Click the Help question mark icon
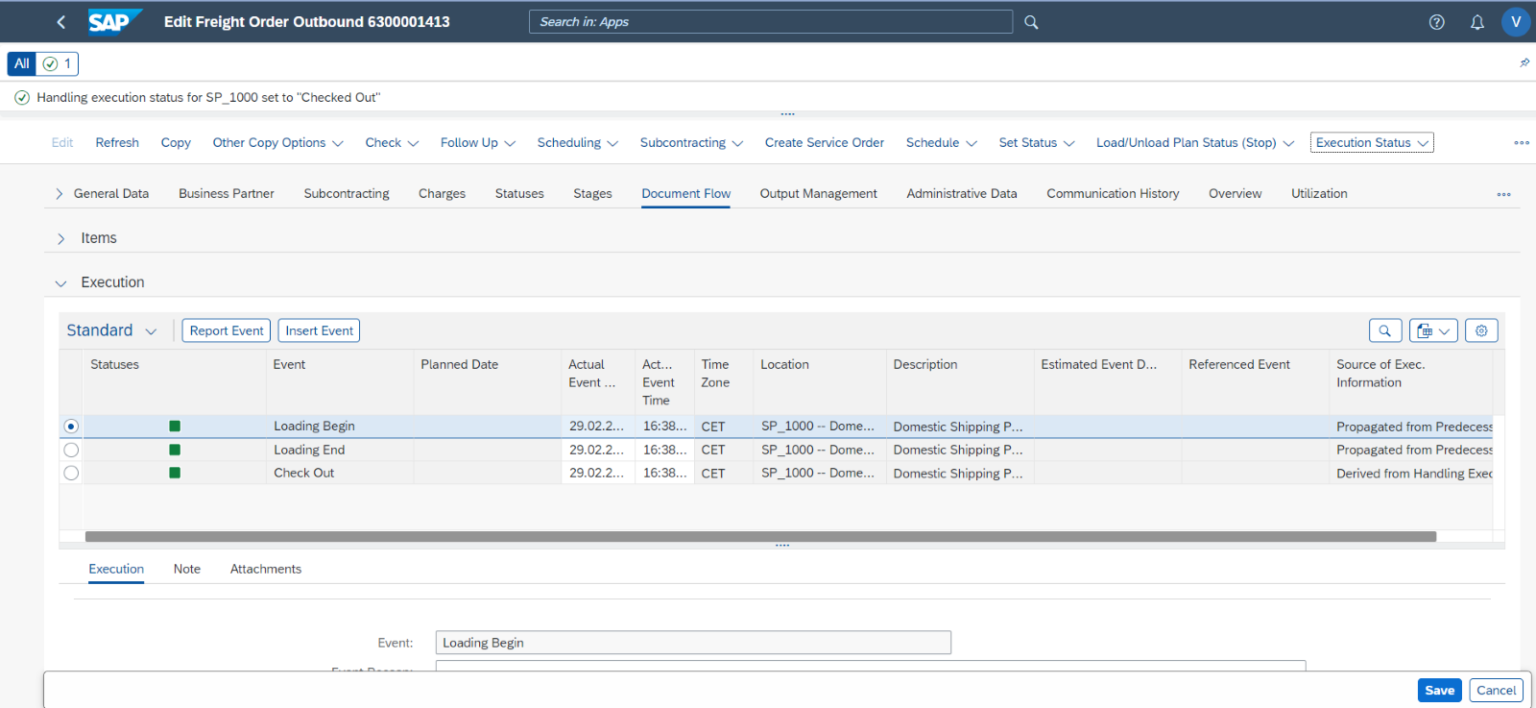Image resolution: width=1536 pixels, height=708 pixels. point(1436,21)
